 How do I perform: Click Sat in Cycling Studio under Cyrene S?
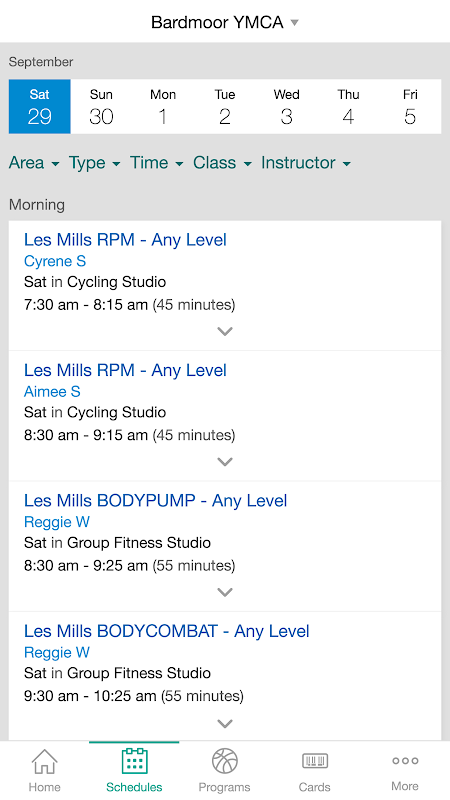pyautogui.click(x=95, y=283)
